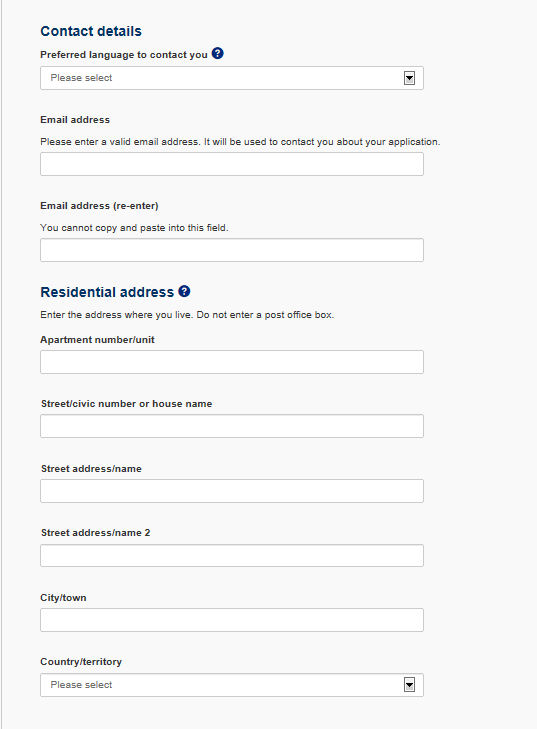
Task: Open help icon next to Residential address heading
Action: 184,291
